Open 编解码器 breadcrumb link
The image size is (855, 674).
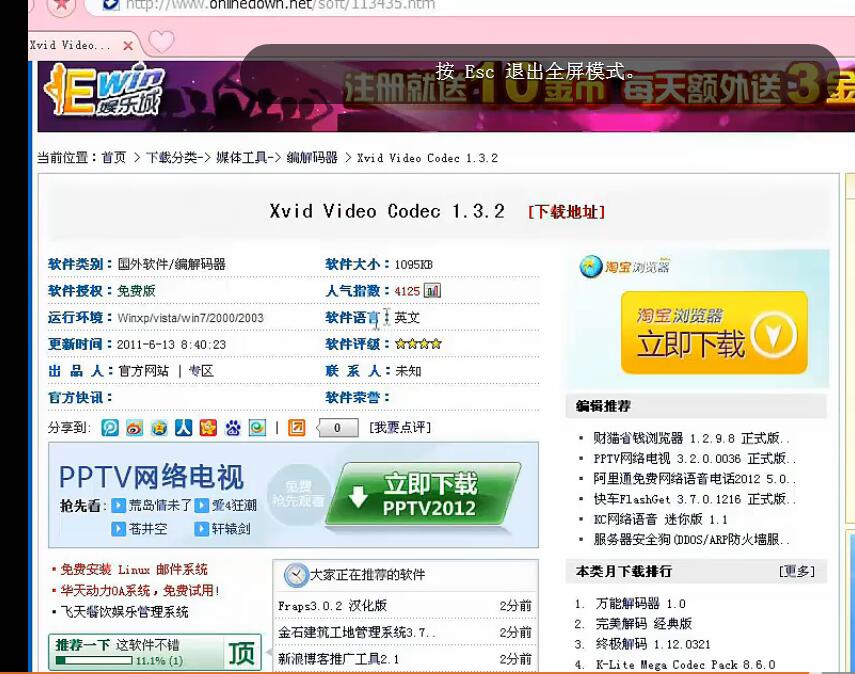pos(312,158)
